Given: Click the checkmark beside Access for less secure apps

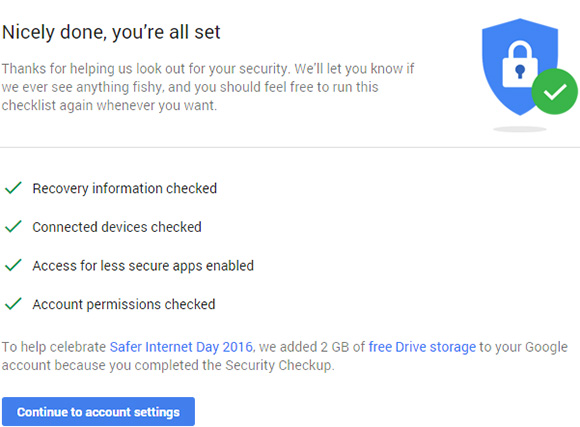Looking at the screenshot, I should (x=13, y=265).
